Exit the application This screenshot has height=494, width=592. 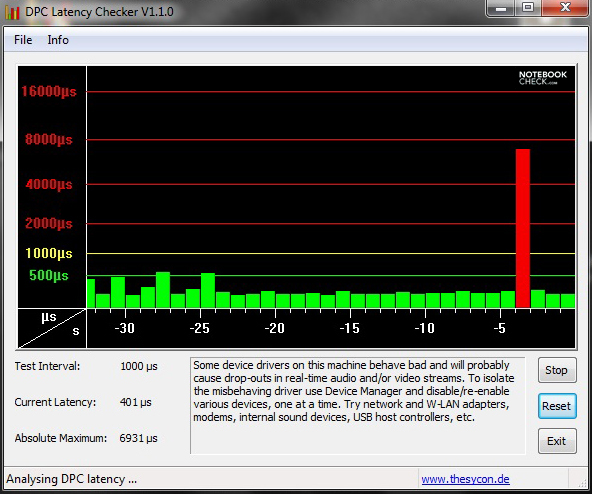[x=557, y=441]
